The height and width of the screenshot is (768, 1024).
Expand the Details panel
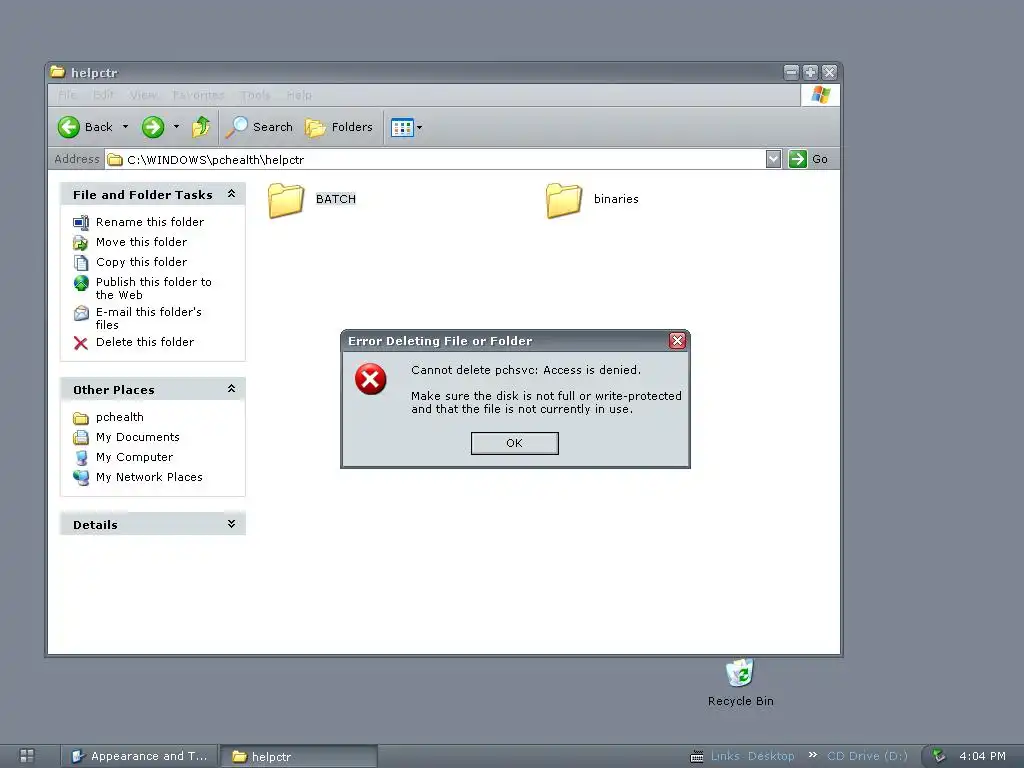[231, 524]
